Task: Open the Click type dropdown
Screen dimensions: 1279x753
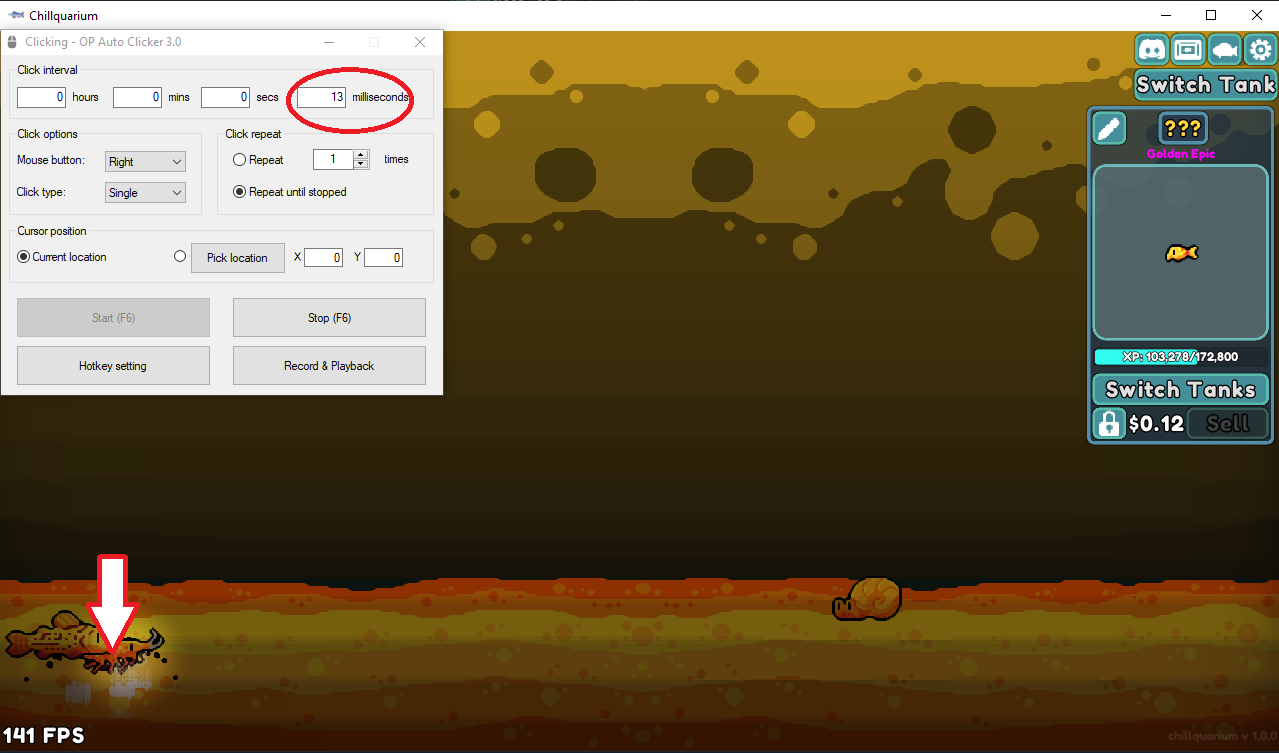Action: (x=145, y=192)
